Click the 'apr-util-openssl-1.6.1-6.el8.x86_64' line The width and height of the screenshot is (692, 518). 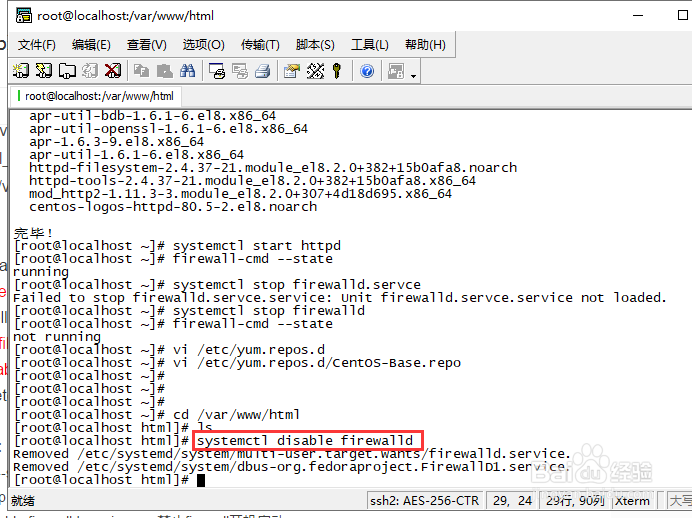169,129
